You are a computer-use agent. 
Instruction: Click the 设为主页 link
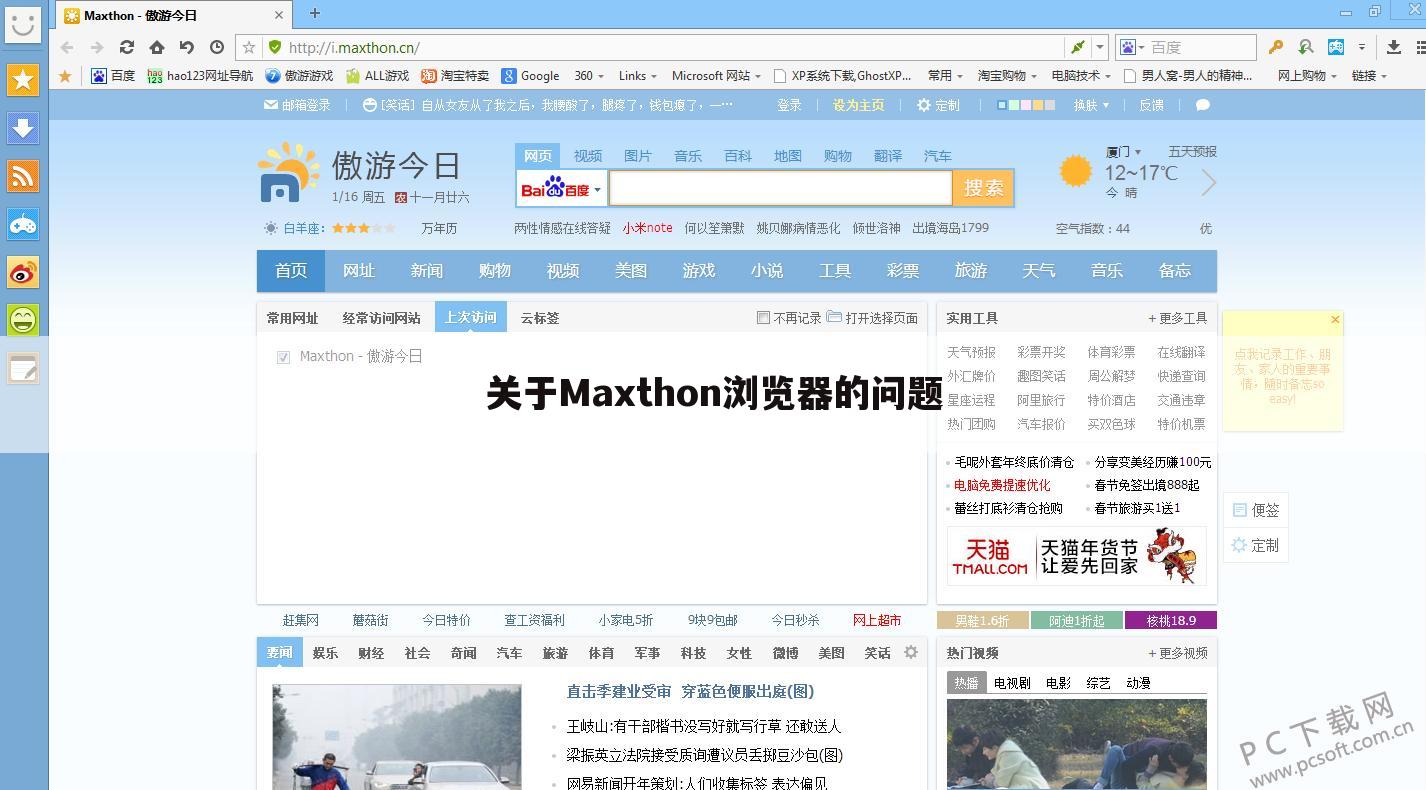click(859, 105)
